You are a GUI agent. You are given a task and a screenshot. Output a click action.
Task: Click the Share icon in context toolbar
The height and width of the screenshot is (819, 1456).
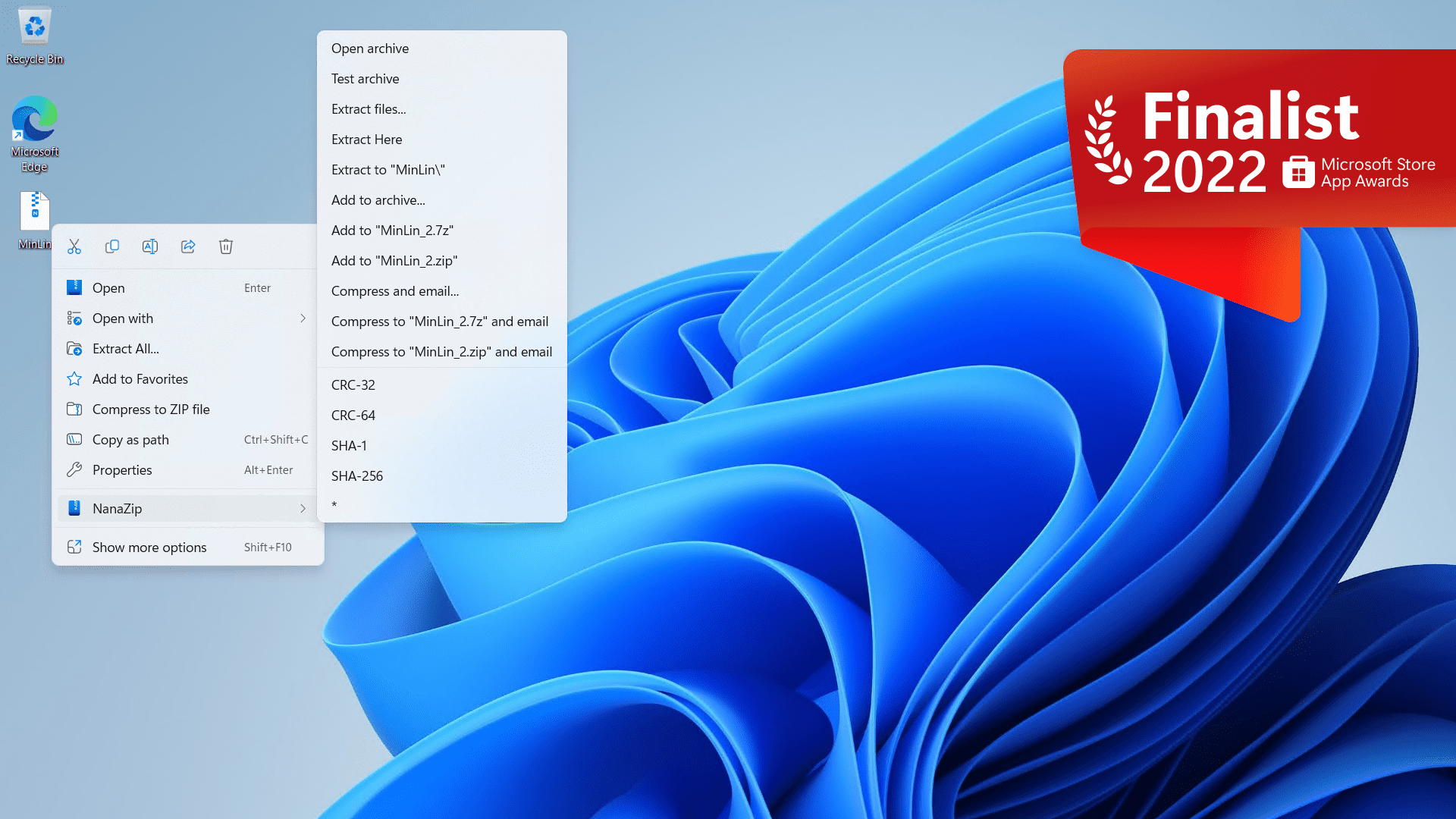188,246
